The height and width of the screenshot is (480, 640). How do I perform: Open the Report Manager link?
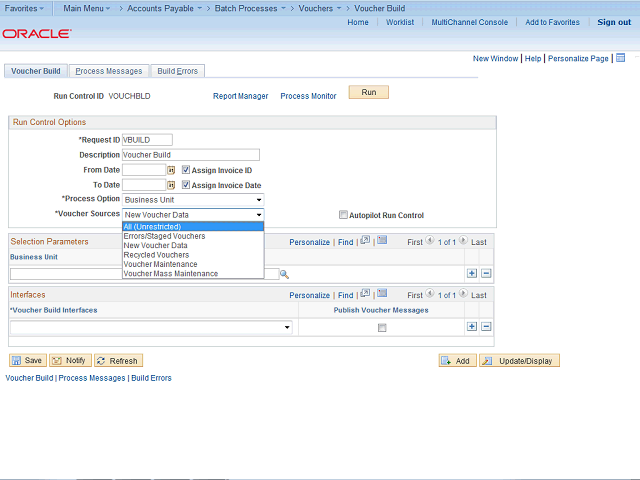240,96
